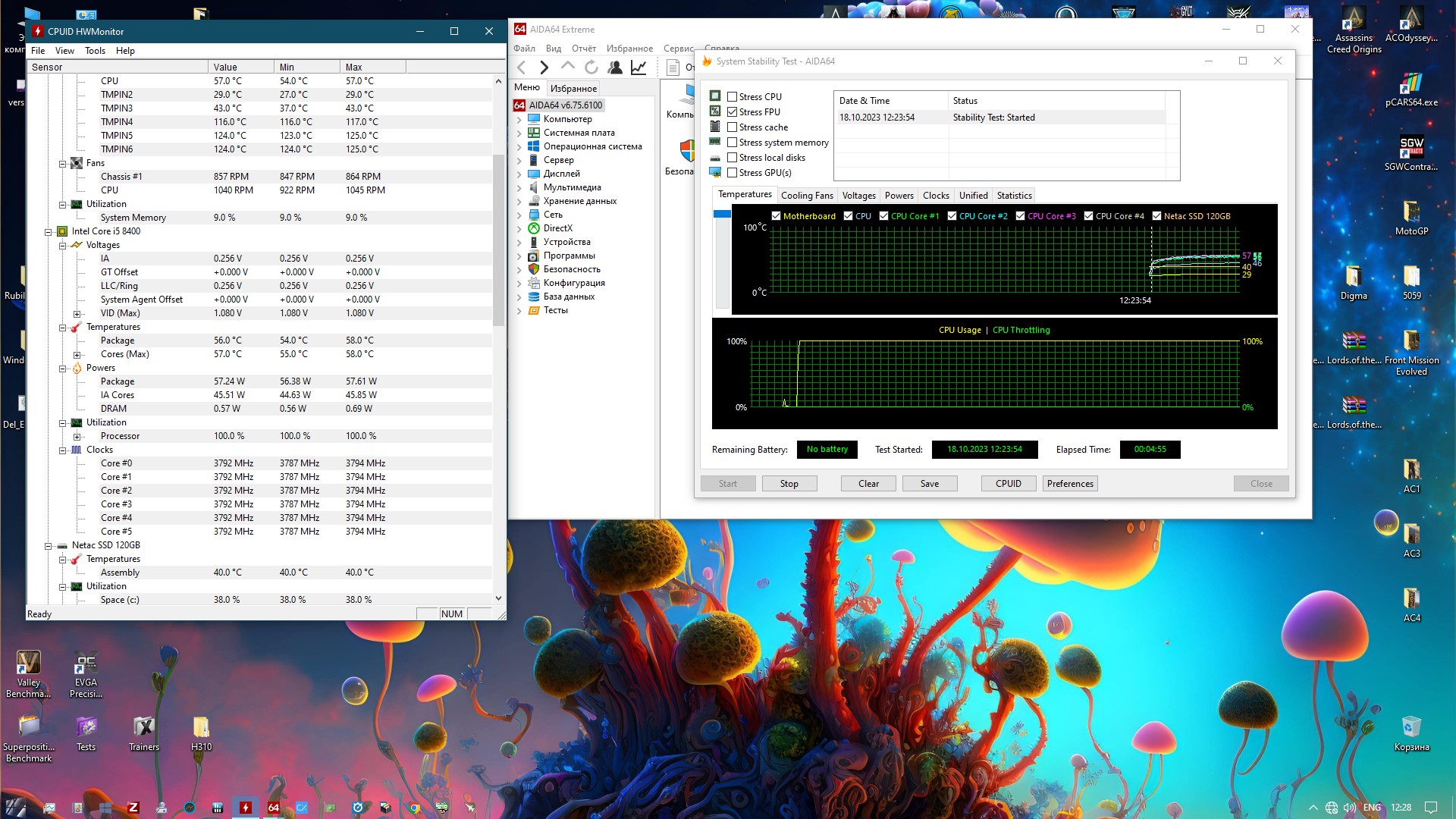Collapse the Intel Core i5 8400 tree node
This screenshot has width=1456, height=819.
48,232
